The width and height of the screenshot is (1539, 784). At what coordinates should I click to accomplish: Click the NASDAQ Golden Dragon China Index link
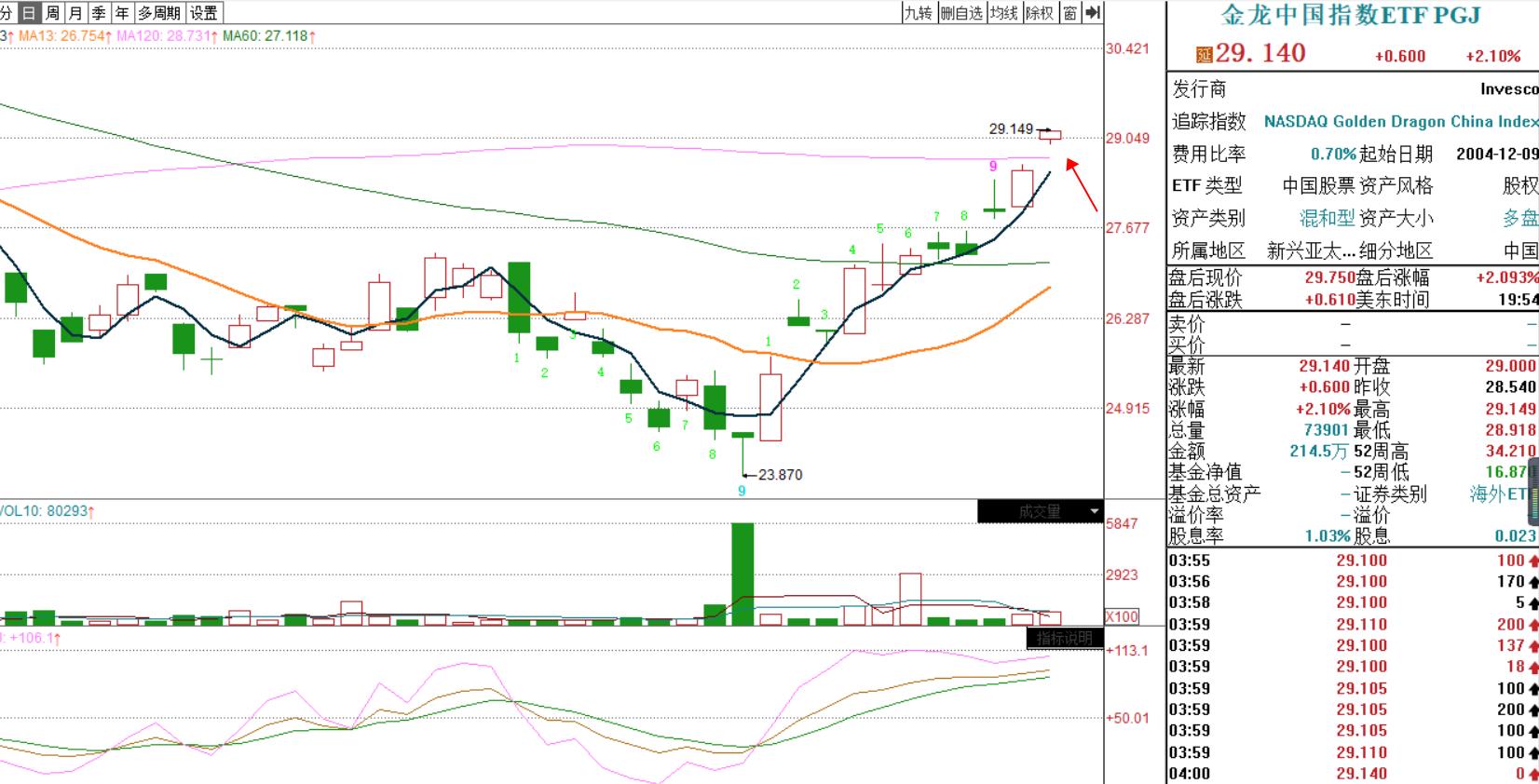click(x=1401, y=121)
